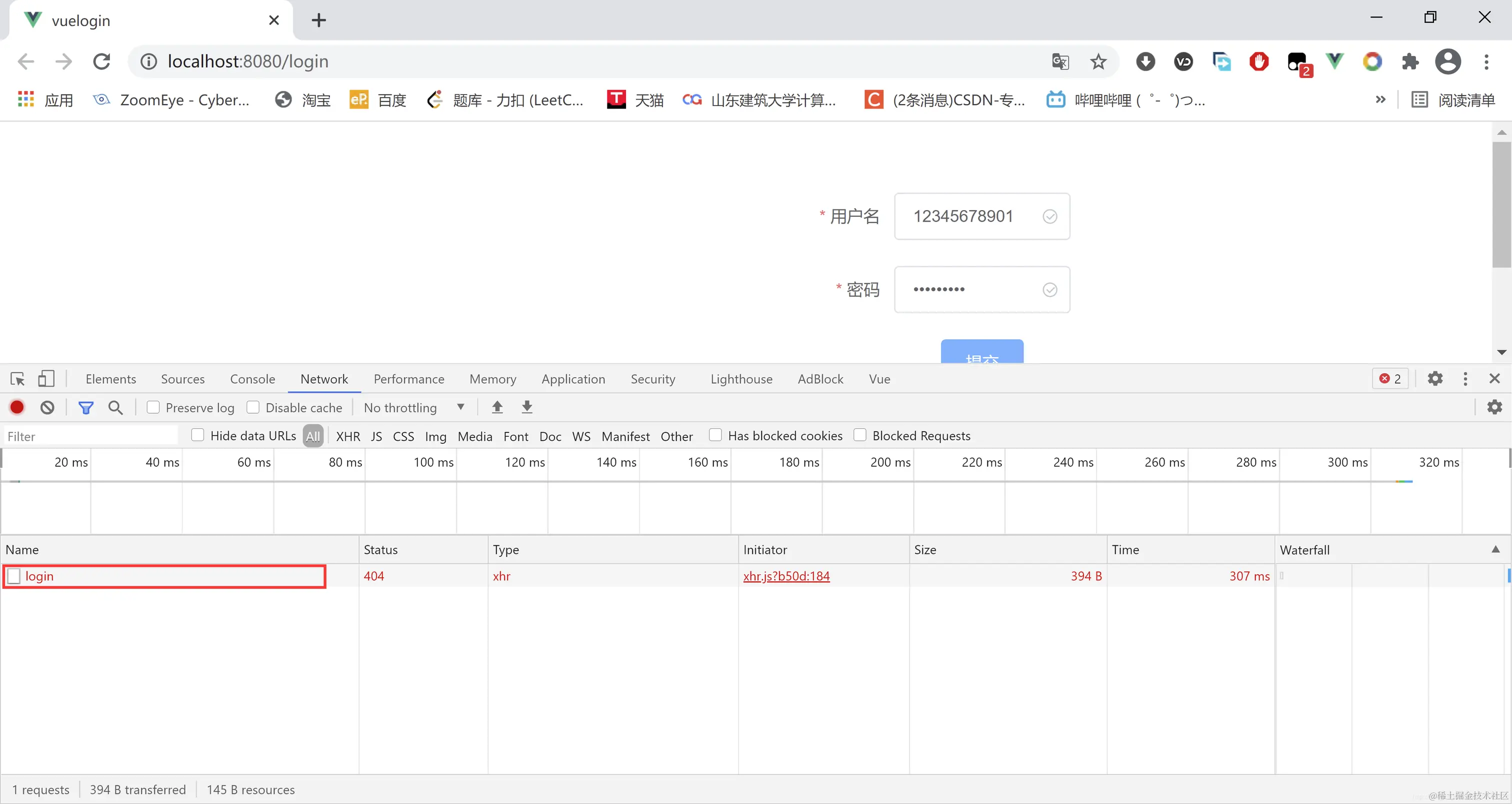The width and height of the screenshot is (1512, 804).
Task: Select the JS filter type
Action: [x=376, y=436]
